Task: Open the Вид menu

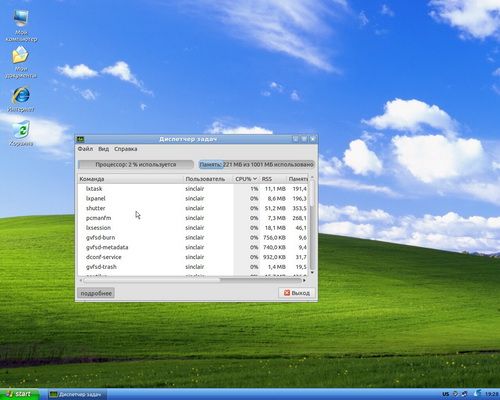Action: [103, 149]
